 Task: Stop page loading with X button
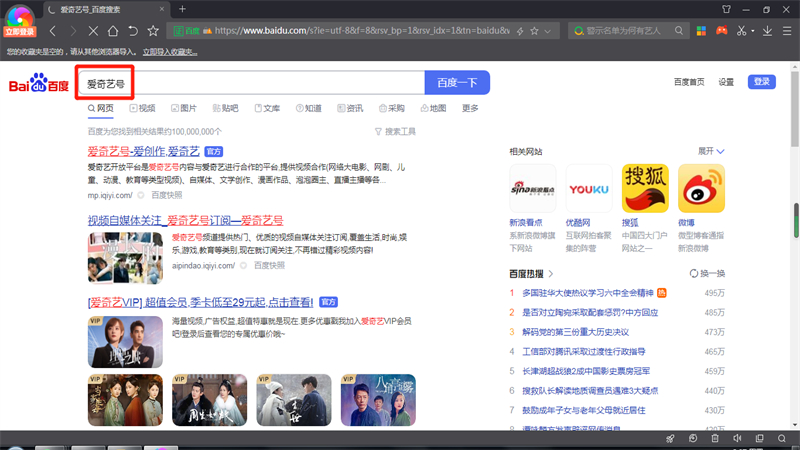pos(93,31)
